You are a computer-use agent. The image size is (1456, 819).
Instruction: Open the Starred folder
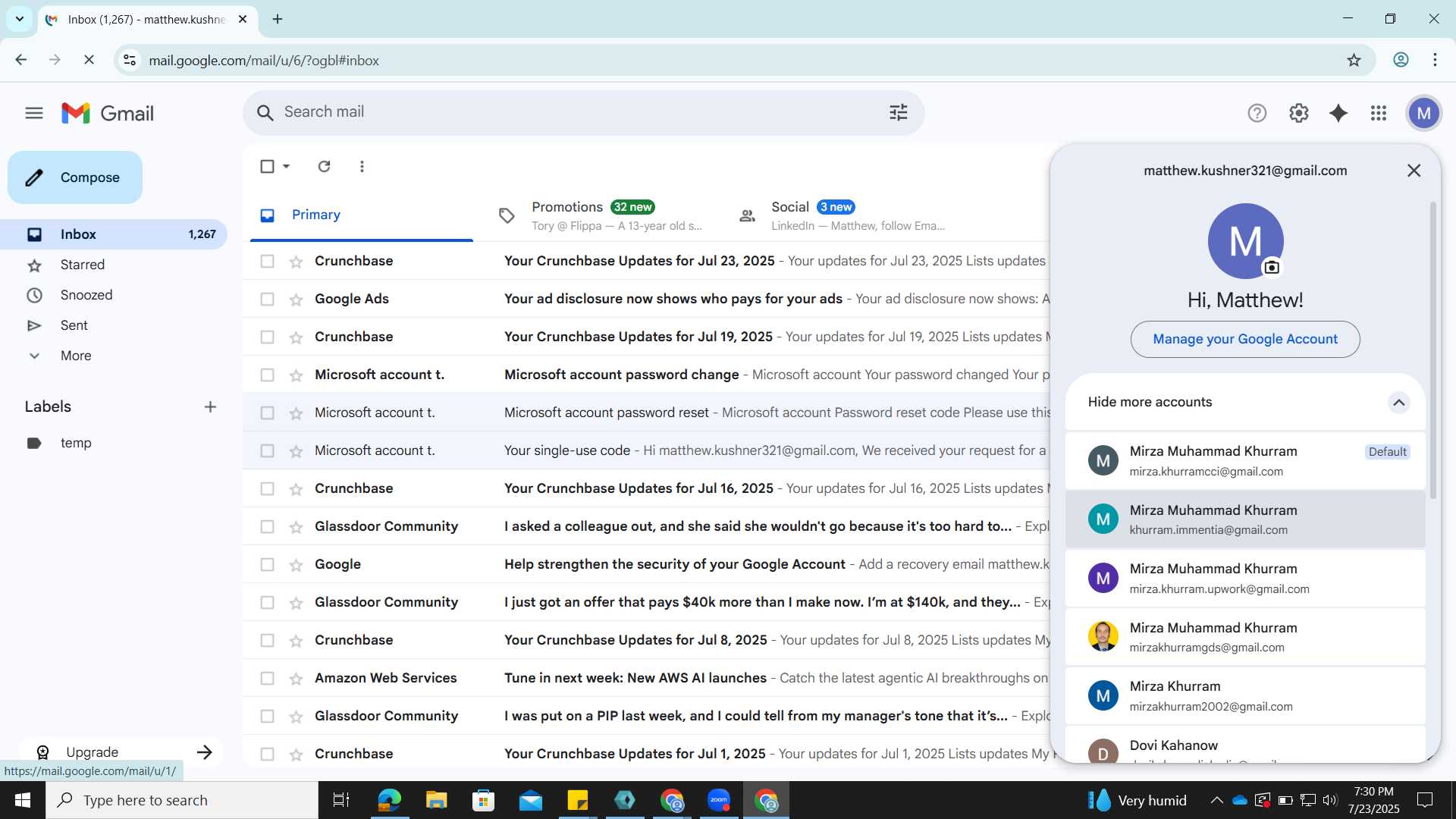pyautogui.click(x=83, y=265)
